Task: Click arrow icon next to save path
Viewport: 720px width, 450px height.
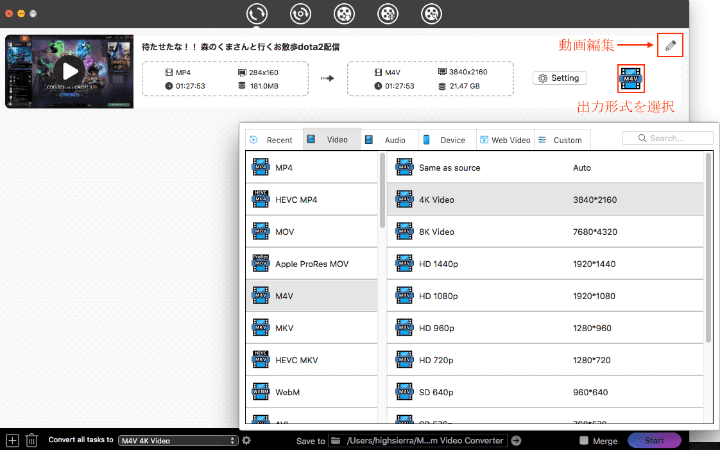Action: (x=516, y=440)
